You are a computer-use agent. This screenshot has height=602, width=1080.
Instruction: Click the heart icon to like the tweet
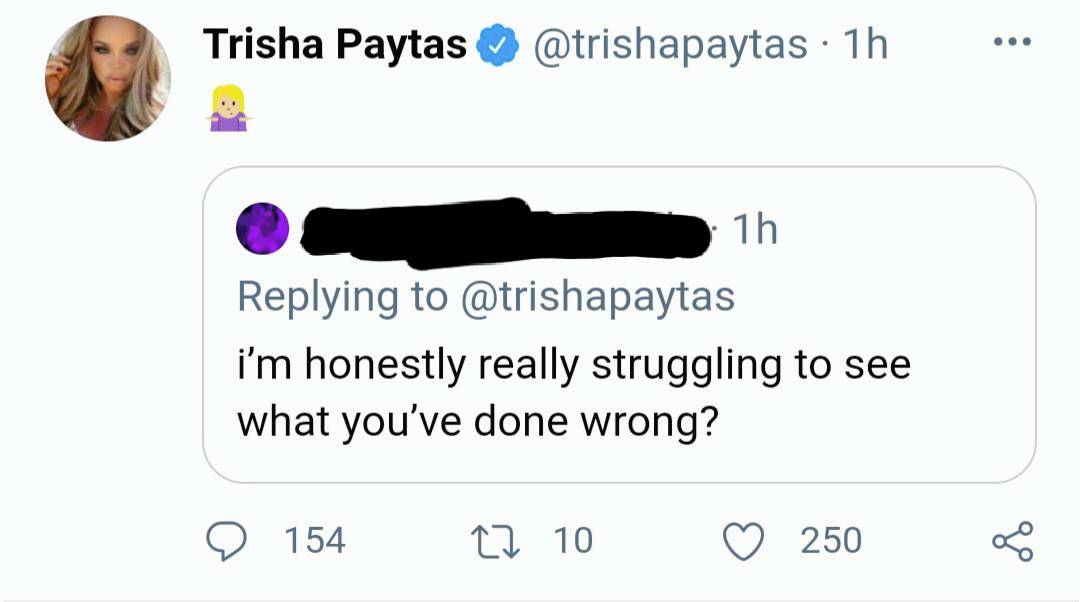point(742,541)
